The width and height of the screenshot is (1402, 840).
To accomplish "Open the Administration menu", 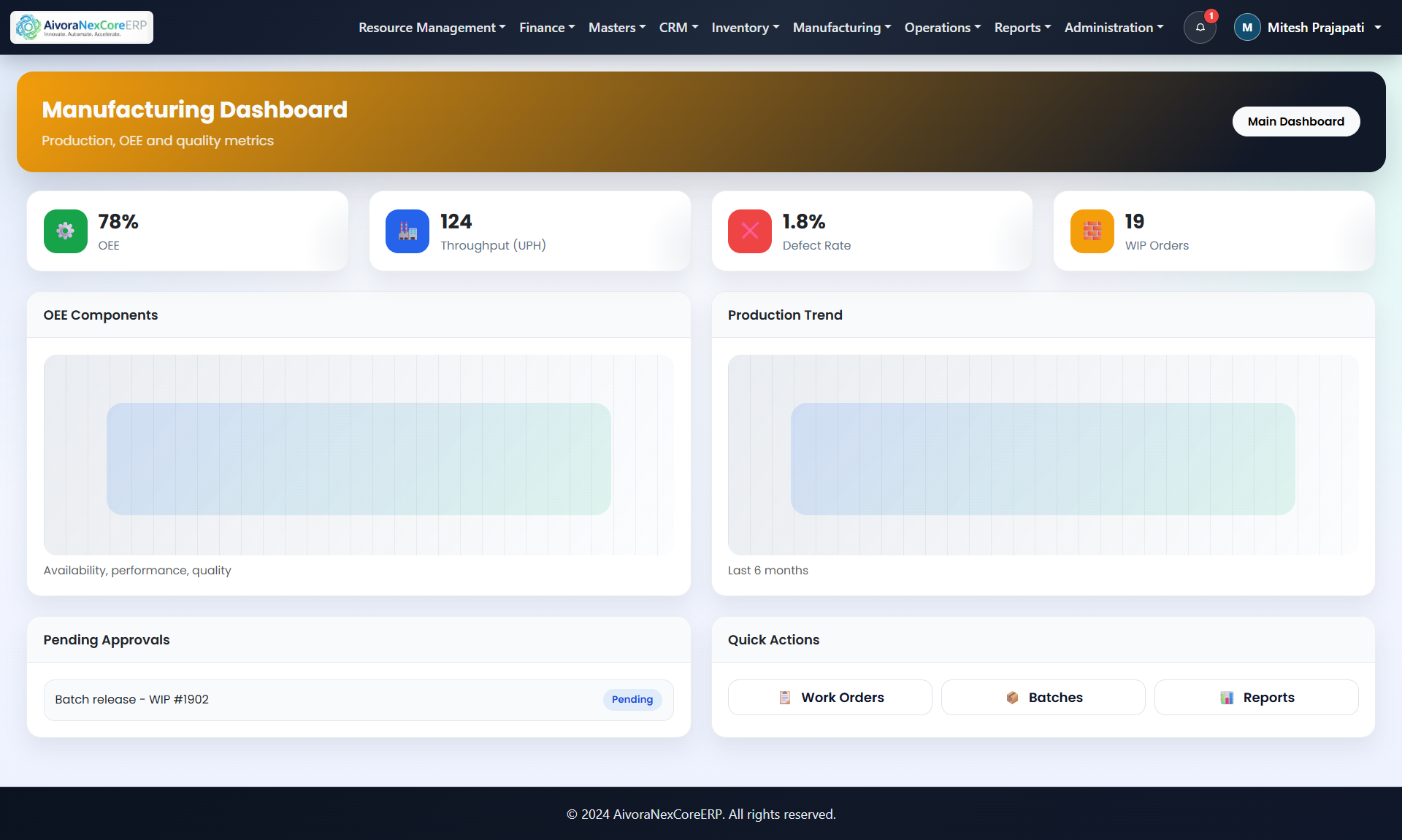I will click(x=1114, y=28).
